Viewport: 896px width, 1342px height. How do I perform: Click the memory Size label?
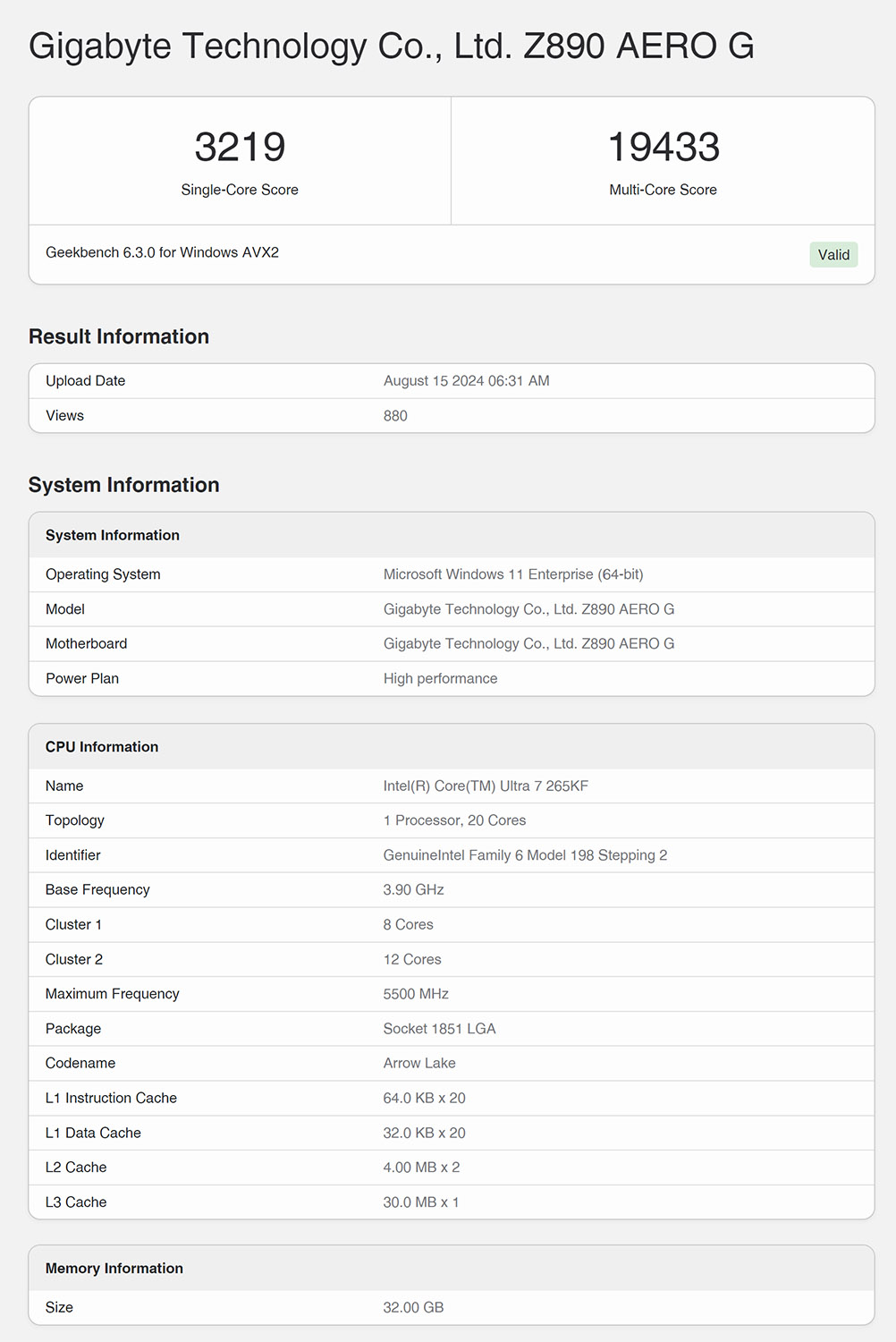pyautogui.click(x=60, y=1308)
